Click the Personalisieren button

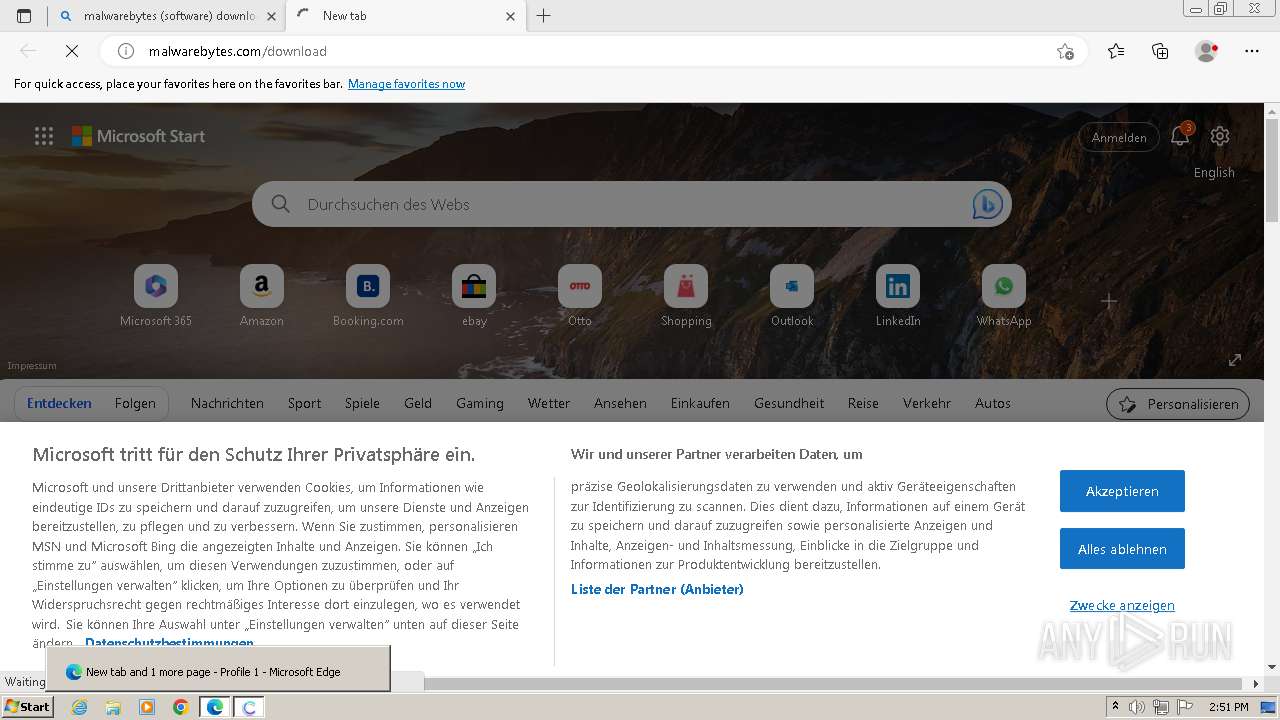[x=1178, y=404]
